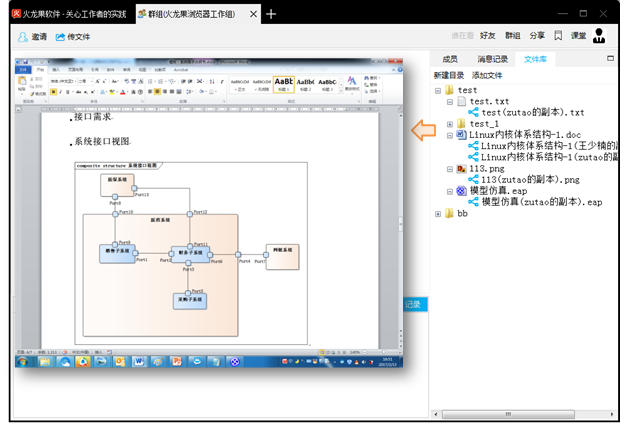Click the 添加文件 button
Viewport: 629px width, 430px height.
coord(487,75)
